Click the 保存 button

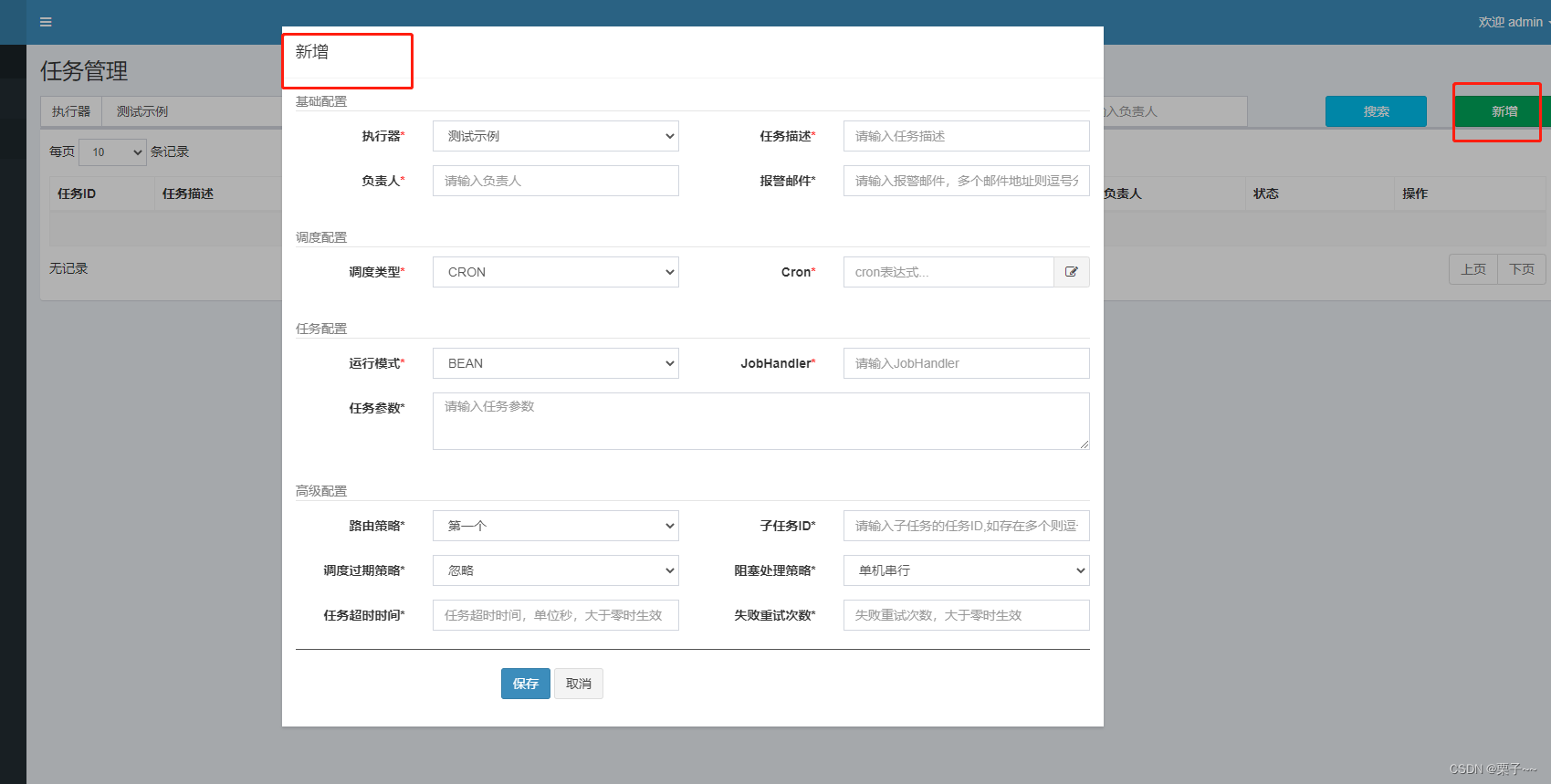pos(525,684)
